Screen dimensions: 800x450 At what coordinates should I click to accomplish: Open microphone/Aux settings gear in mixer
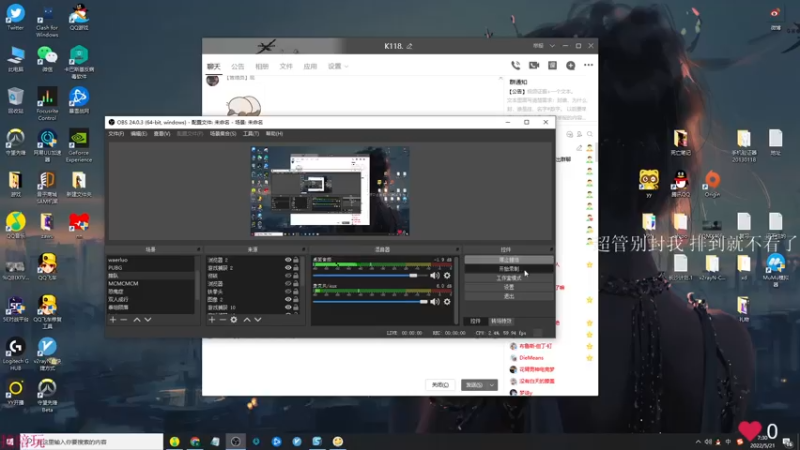tap(447, 302)
